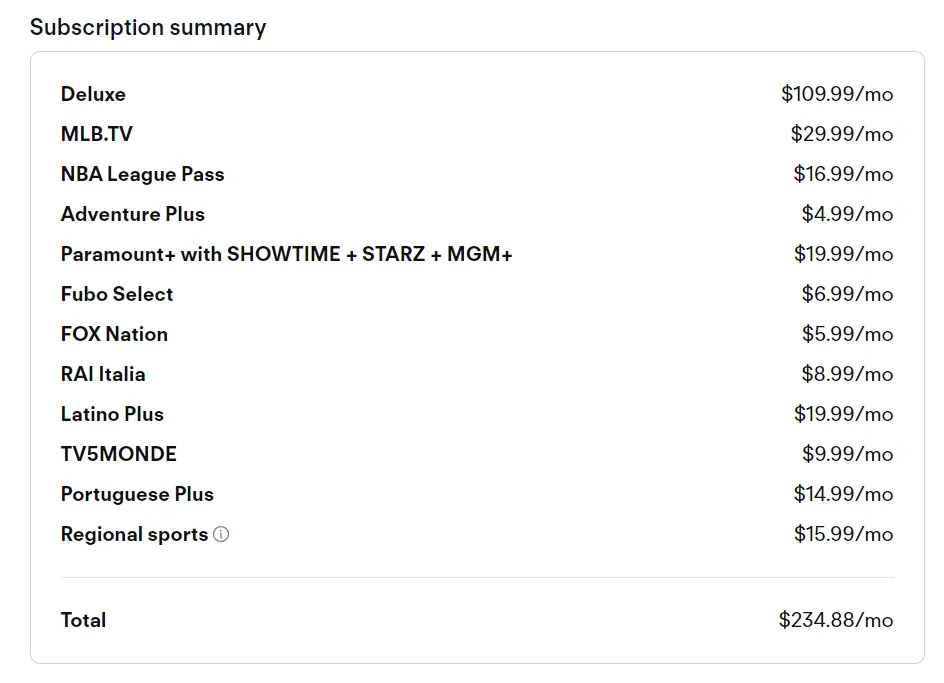
Task: Select the NBA League Pass entry
Action: click(143, 174)
